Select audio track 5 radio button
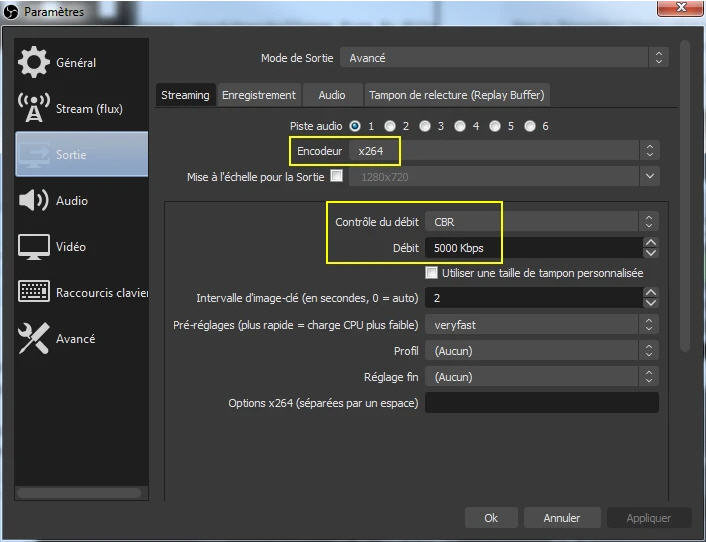This screenshot has height=542, width=706. coord(495,126)
